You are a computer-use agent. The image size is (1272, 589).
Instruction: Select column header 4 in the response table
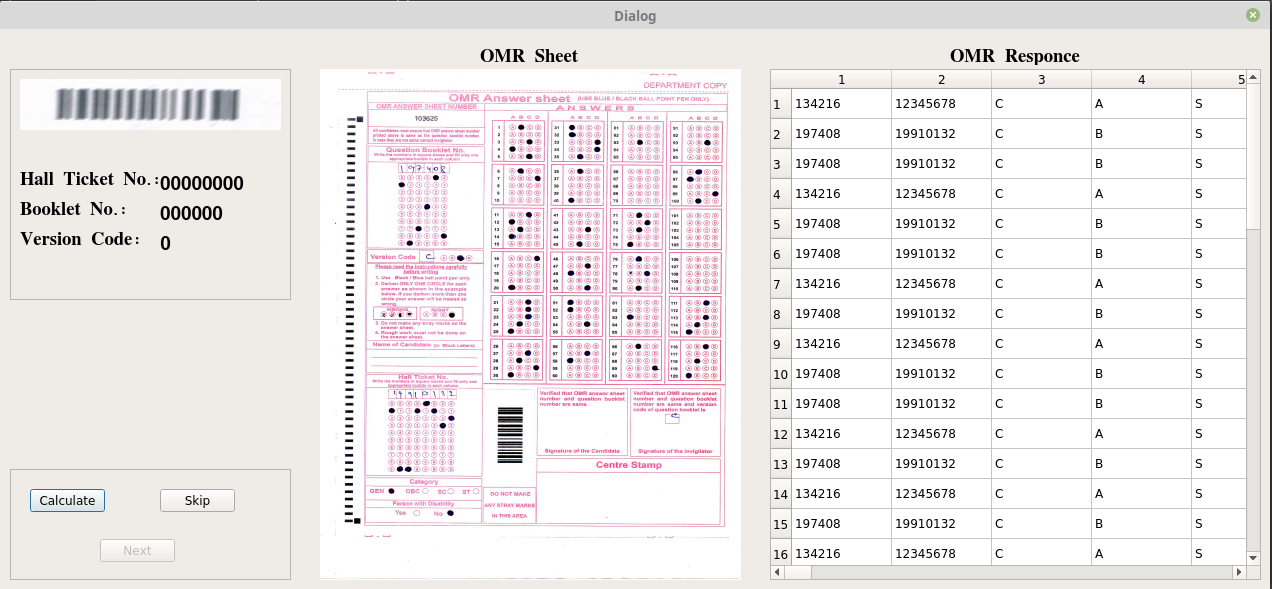pyautogui.click(x=1141, y=79)
